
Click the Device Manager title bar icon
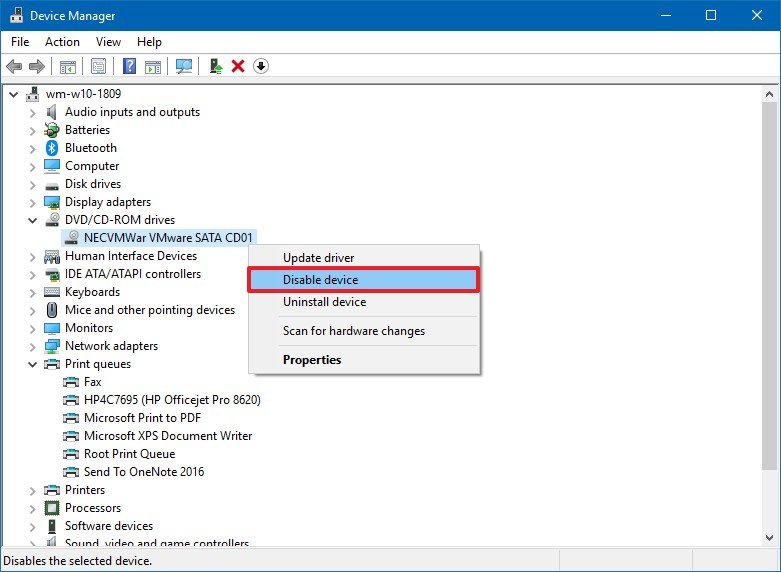click(16, 15)
